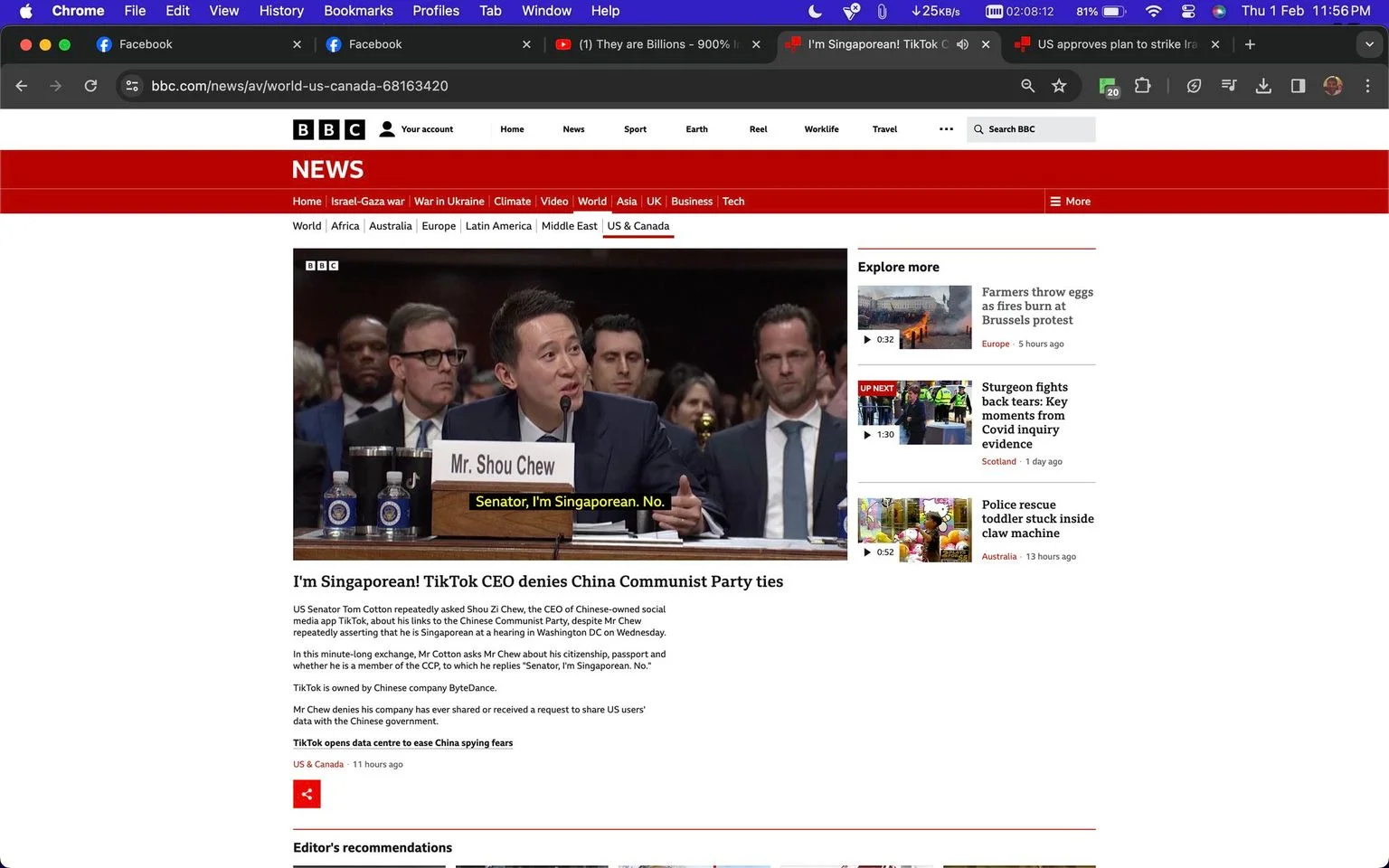Expand the three-dot BBC navigation menu
1389x868 pixels.
(x=946, y=129)
